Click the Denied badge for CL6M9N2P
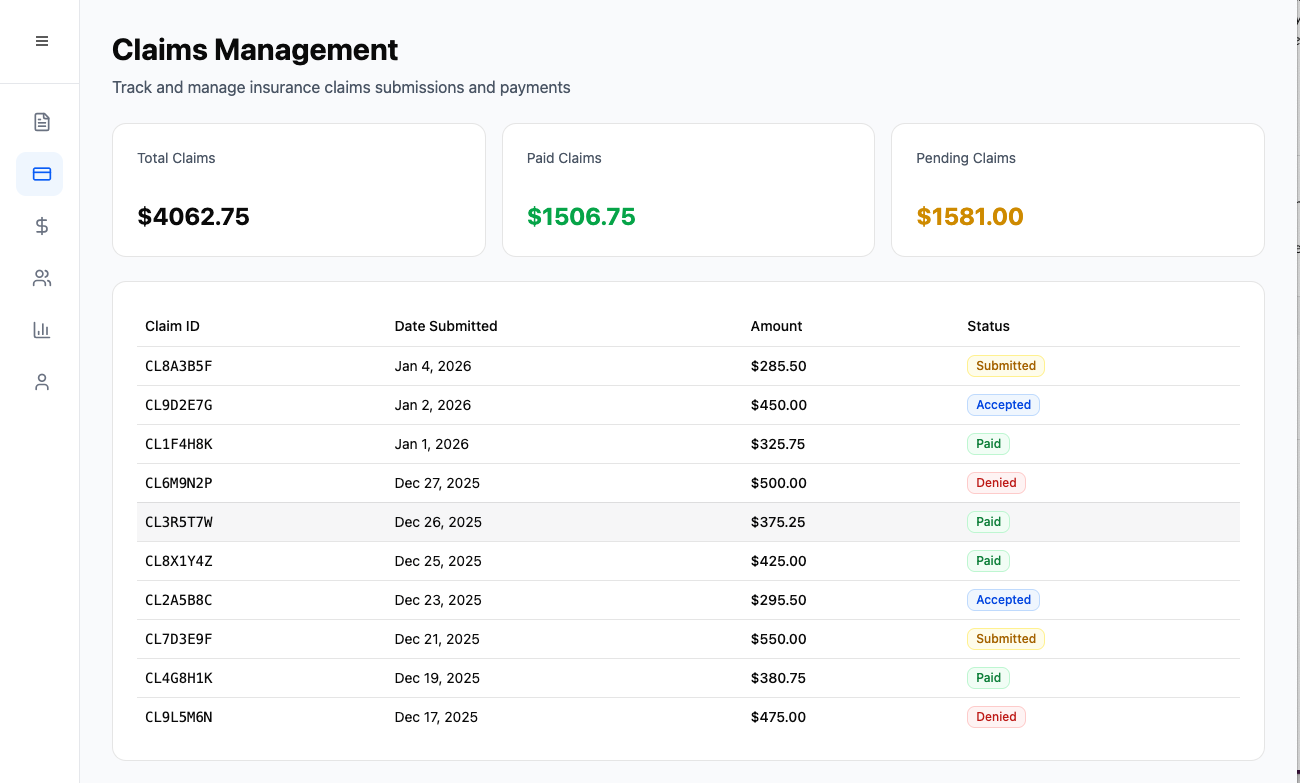Image resolution: width=1300 pixels, height=783 pixels. click(996, 483)
